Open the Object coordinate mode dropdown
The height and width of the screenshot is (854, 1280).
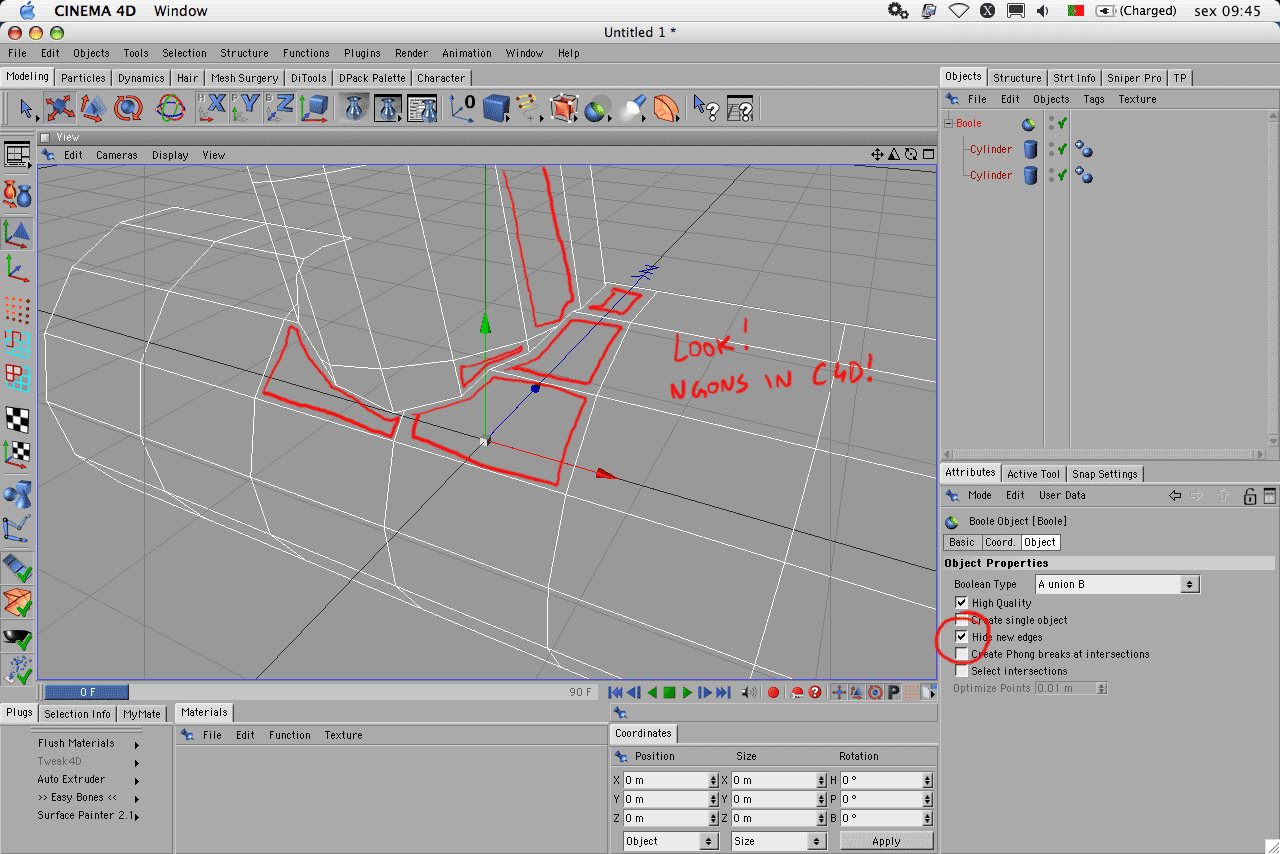(670, 841)
